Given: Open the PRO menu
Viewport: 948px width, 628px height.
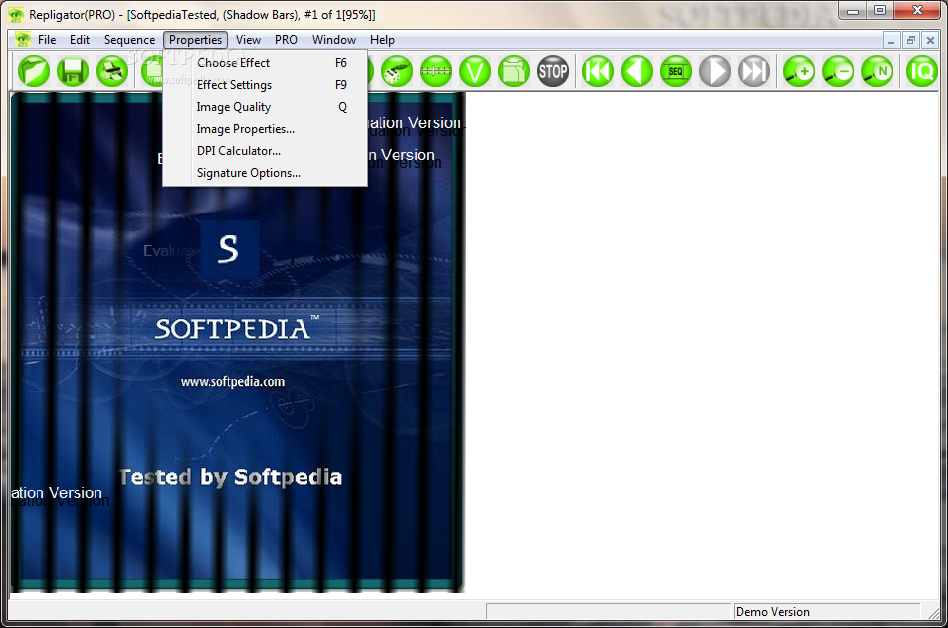Looking at the screenshot, I should click(x=286, y=40).
